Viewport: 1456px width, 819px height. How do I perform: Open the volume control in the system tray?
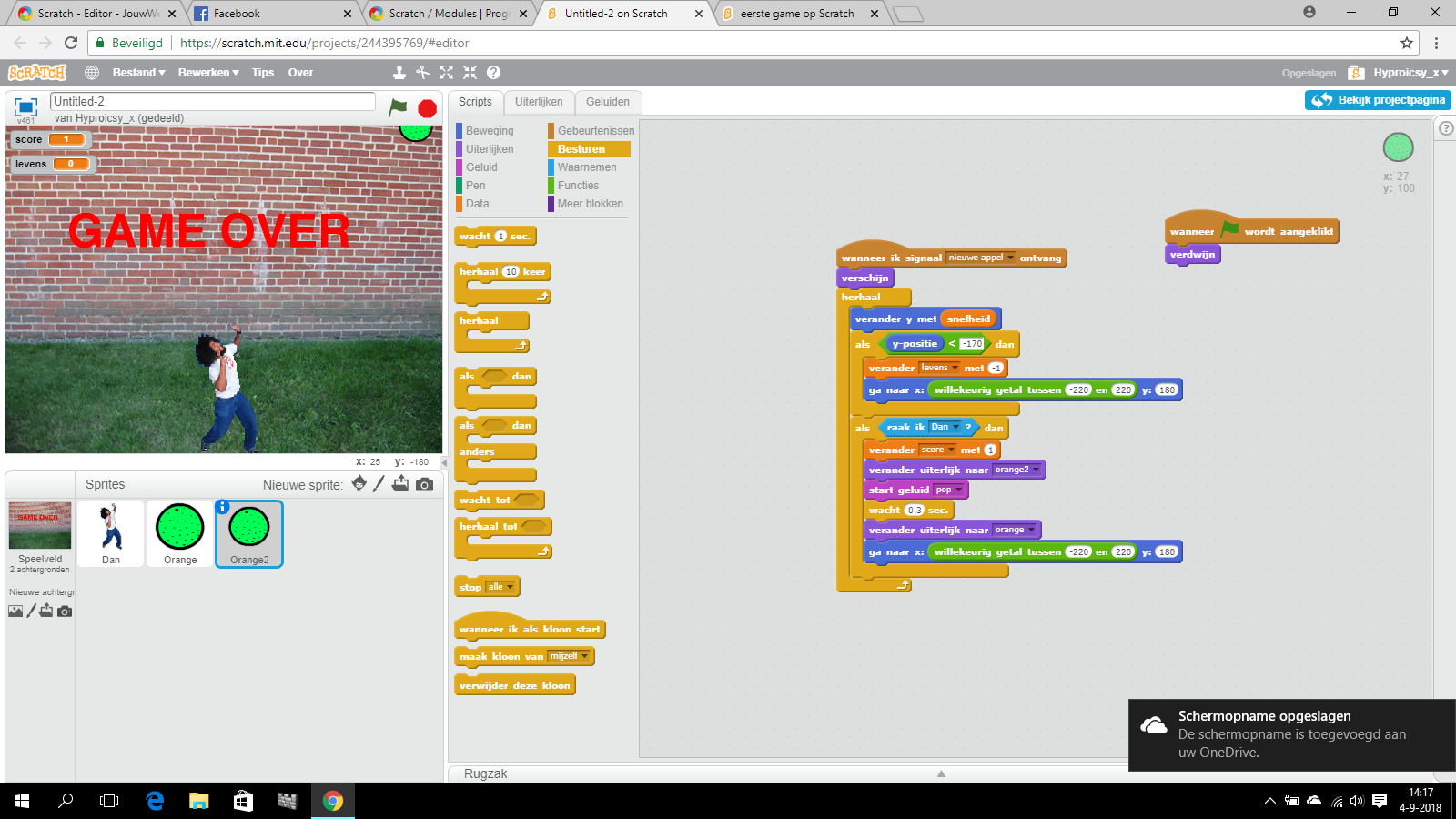[1357, 801]
